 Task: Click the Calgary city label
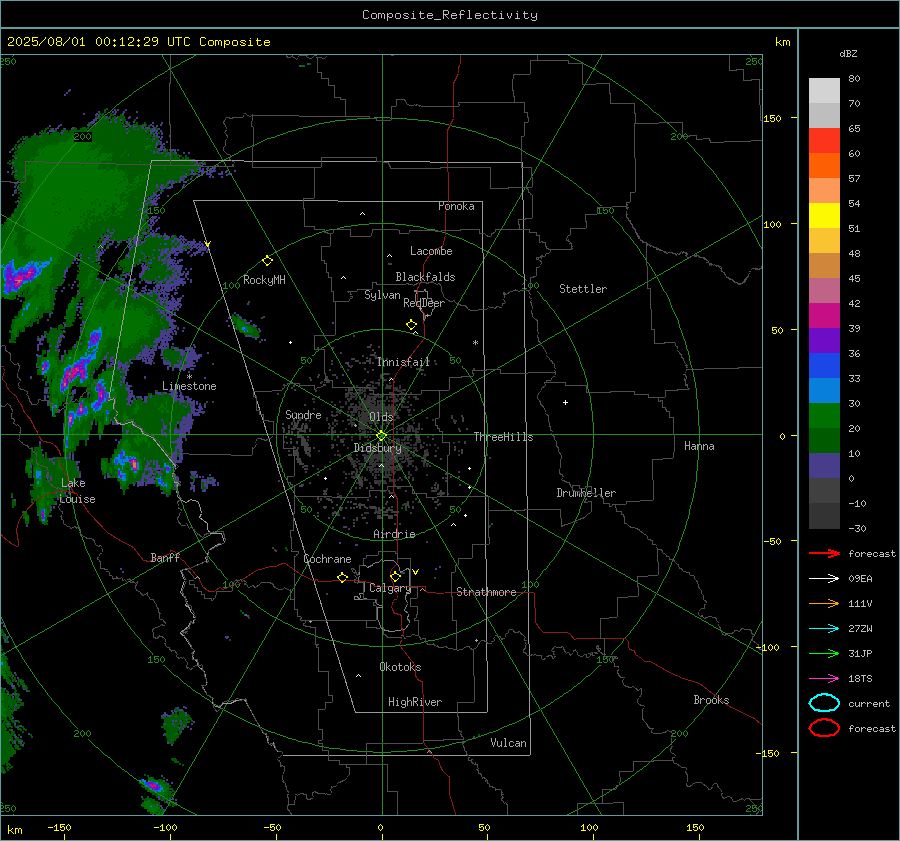(390, 588)
